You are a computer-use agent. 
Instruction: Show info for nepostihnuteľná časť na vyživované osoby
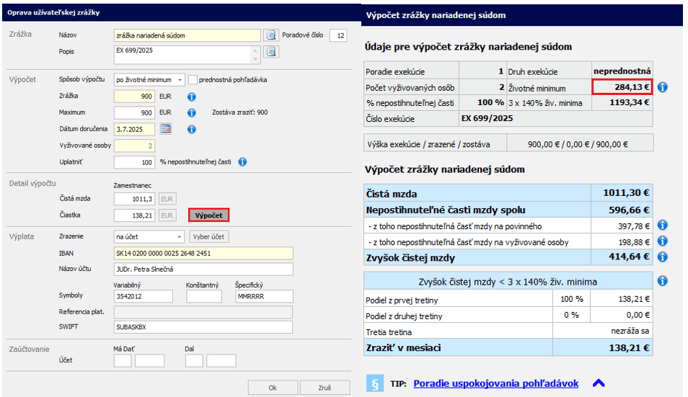point(663,241)
